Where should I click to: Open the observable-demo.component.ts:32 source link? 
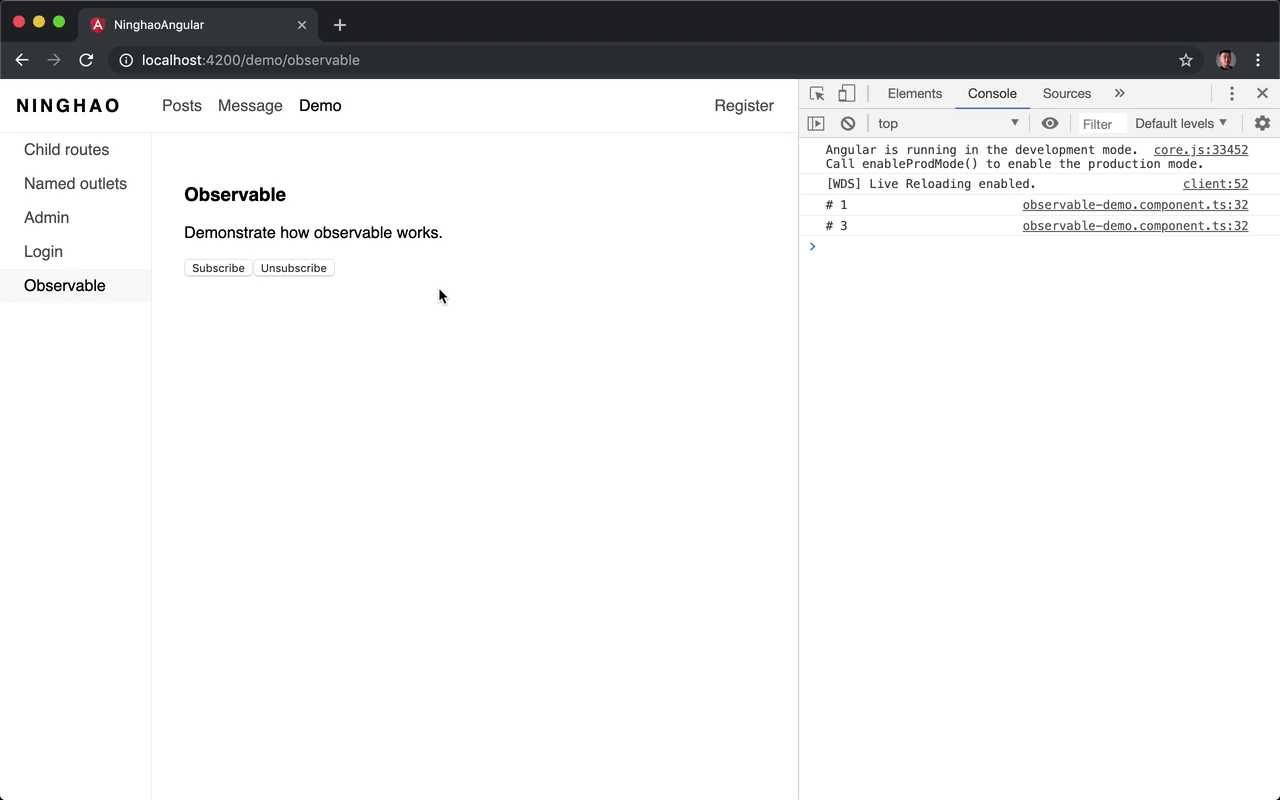click(1135, 204)
